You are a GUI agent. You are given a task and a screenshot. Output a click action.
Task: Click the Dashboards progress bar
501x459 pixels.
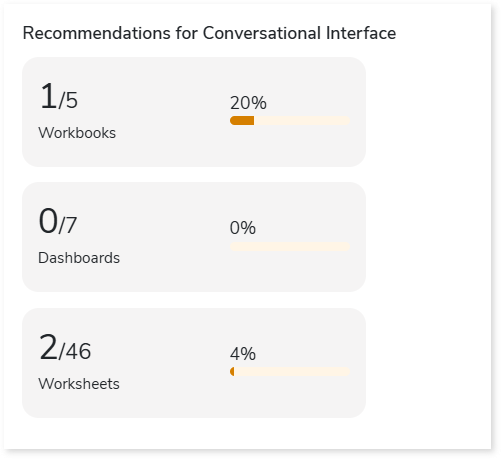(x=290, y=246)
